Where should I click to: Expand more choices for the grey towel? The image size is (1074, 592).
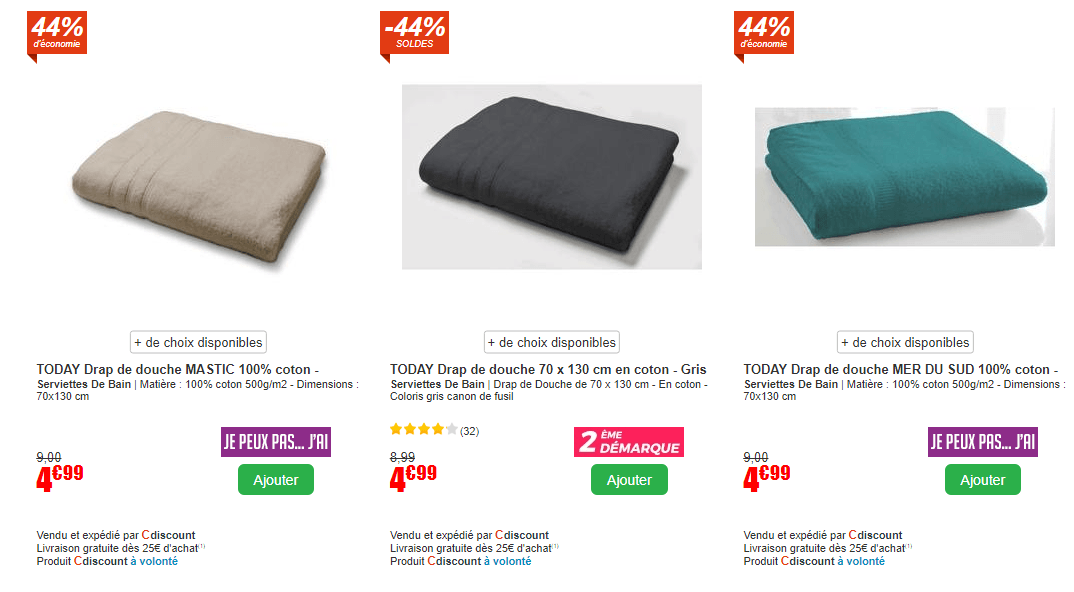point(552,342)
